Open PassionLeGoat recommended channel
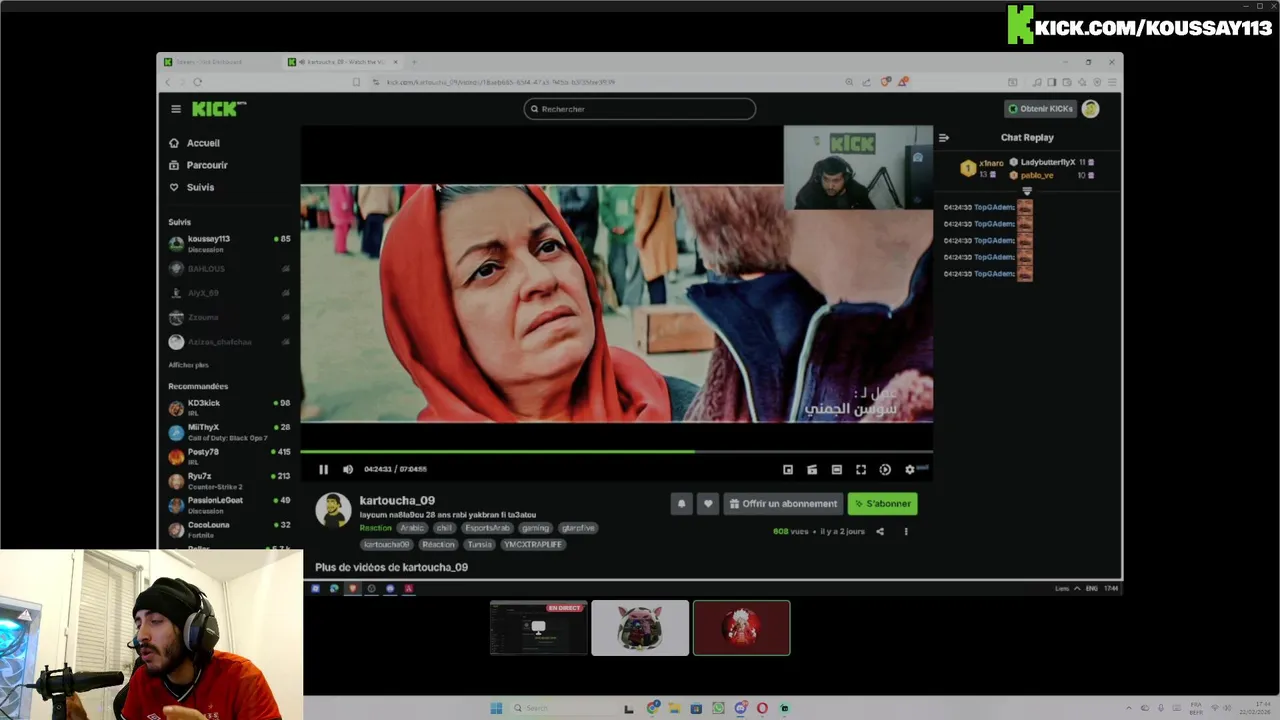The width and height of the screenshot is (1280, 720). 229,505
